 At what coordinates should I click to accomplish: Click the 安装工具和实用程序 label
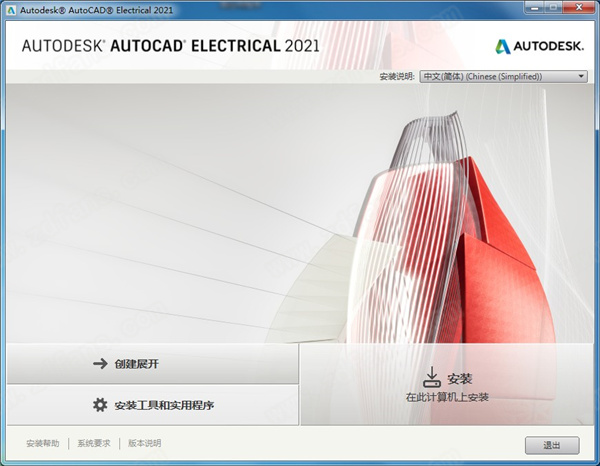[164, 405]
